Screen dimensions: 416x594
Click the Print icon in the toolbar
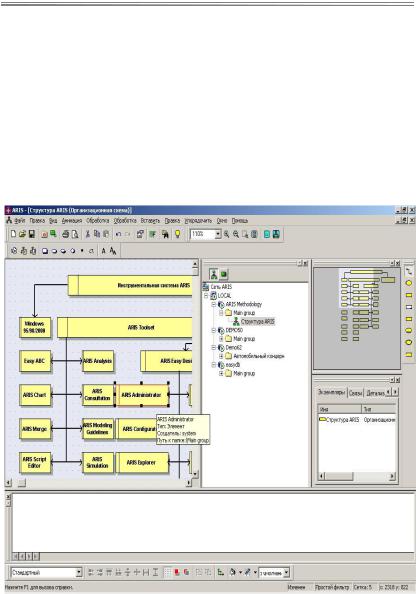[x=66, y=234]
